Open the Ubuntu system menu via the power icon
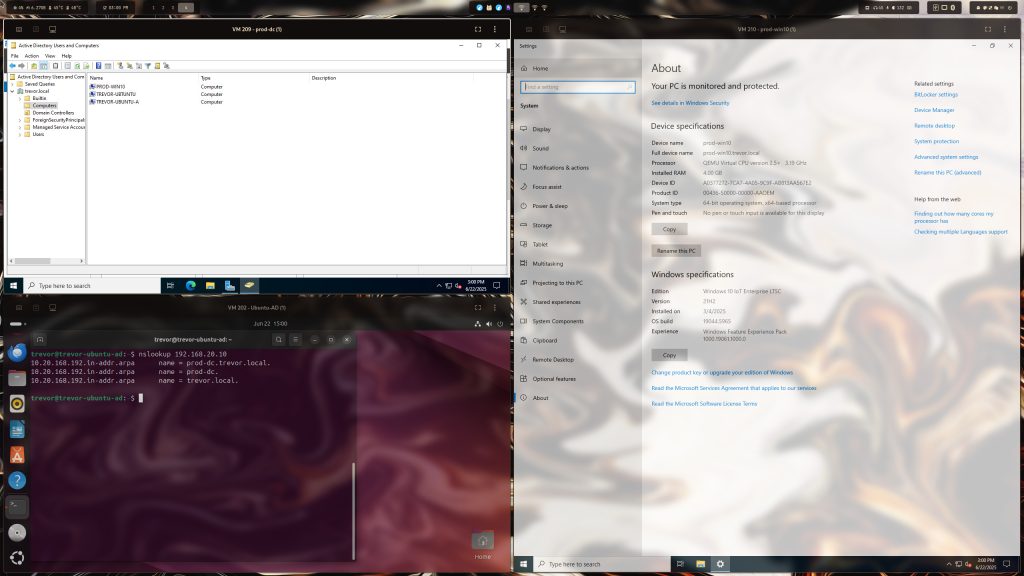1024x576 pixels. [500, 324]
